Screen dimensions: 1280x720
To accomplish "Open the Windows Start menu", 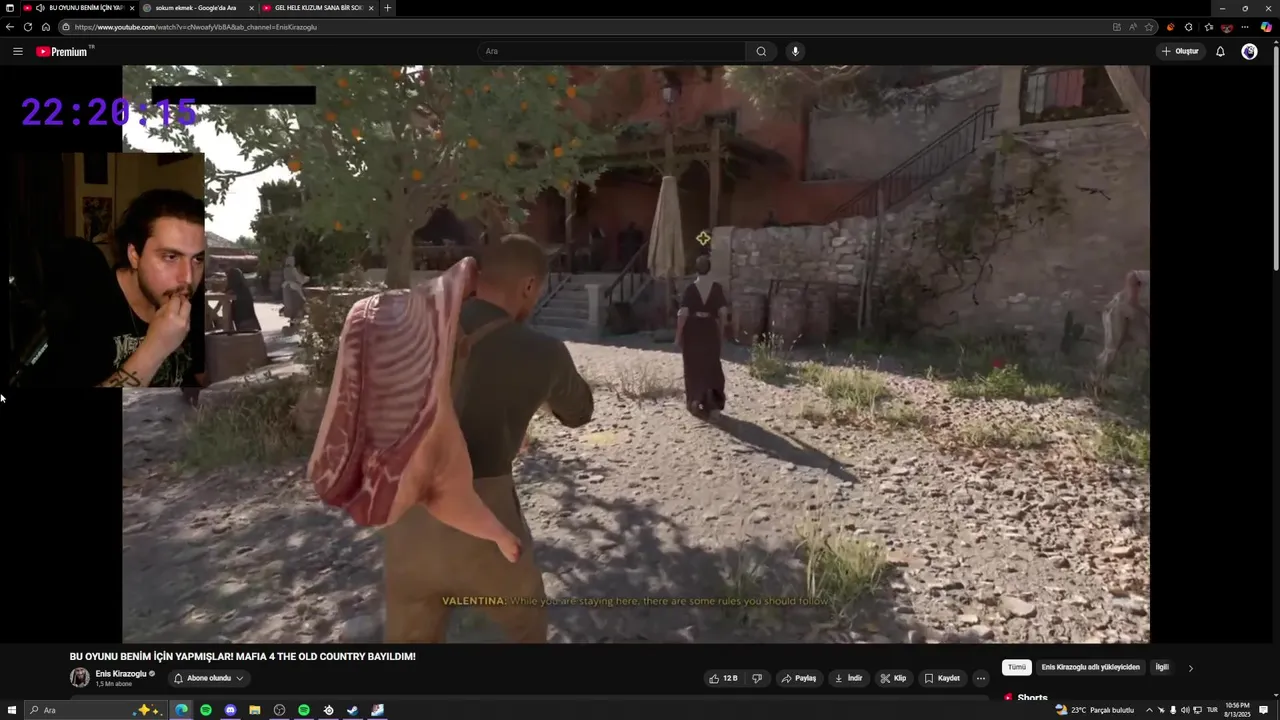I will [10, 710].
